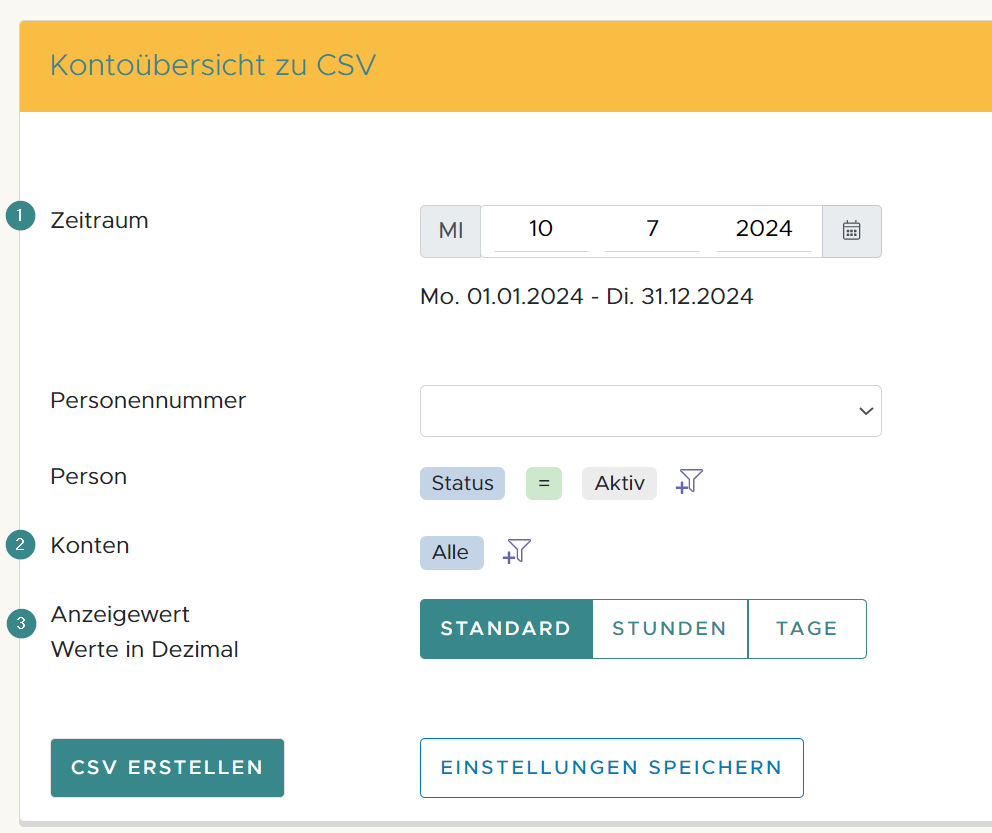Click the Alle chip next to Konten
Screen dimensions: 992x833
(451, 552)
